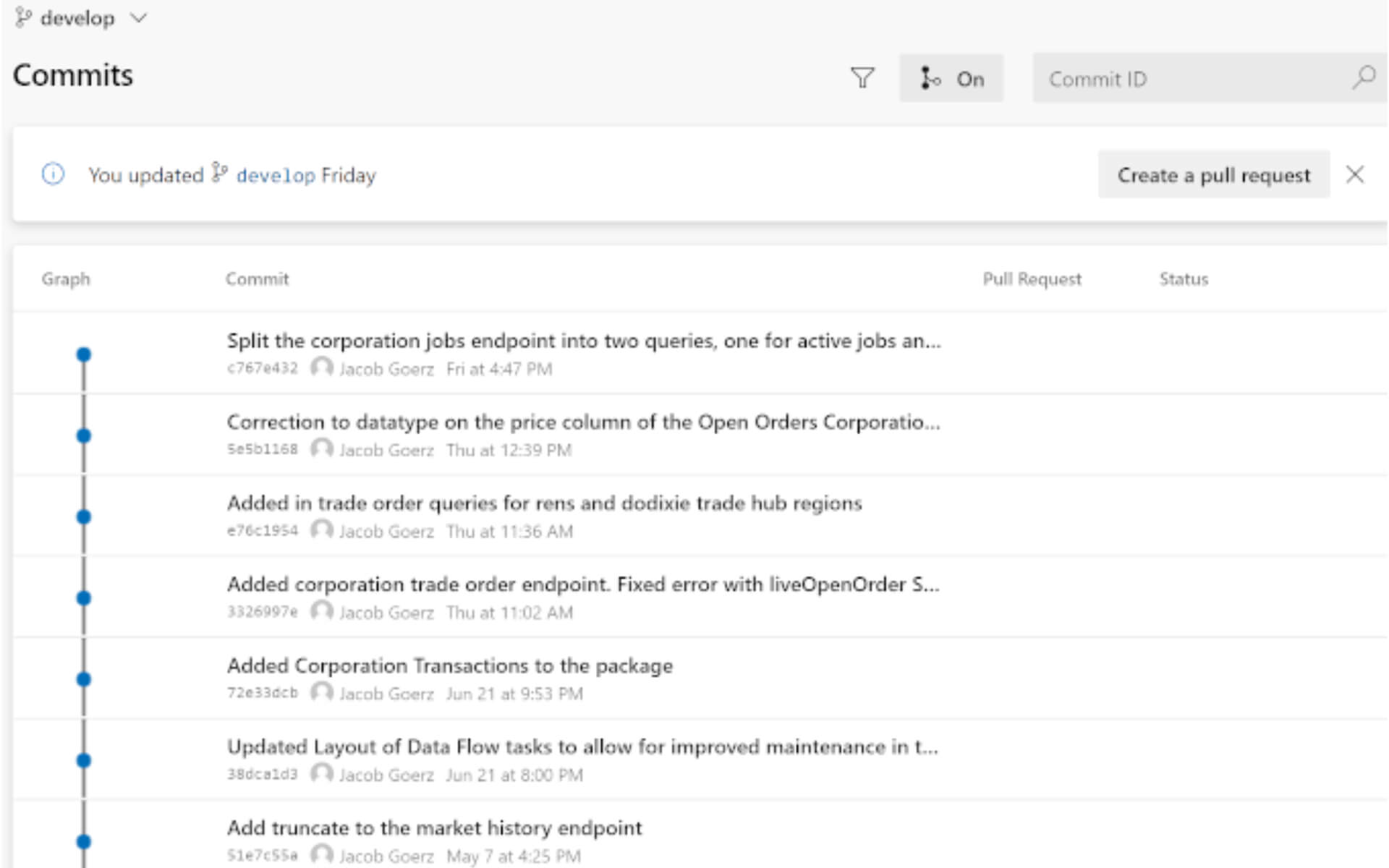Viewport: 1389px width, 868px height.
Task: Click author avatar on Fri 4:47 PM commit
Action: coord(322,368)
